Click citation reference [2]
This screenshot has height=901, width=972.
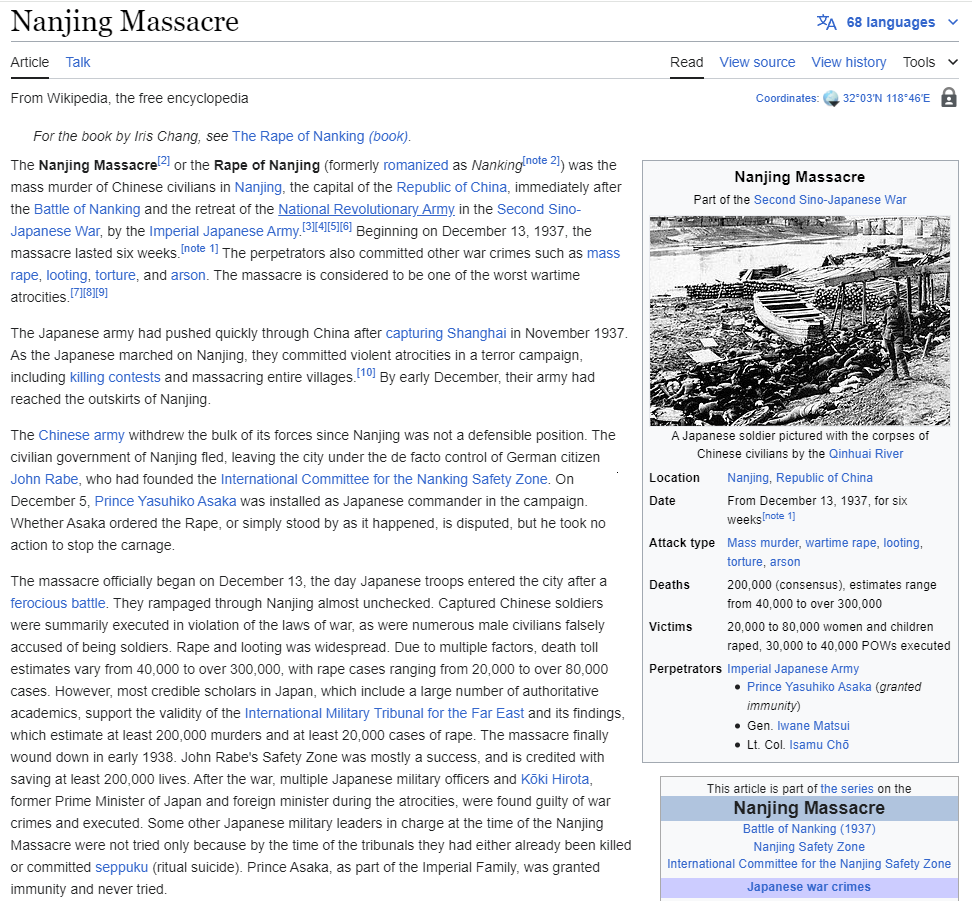coord(163,161)
